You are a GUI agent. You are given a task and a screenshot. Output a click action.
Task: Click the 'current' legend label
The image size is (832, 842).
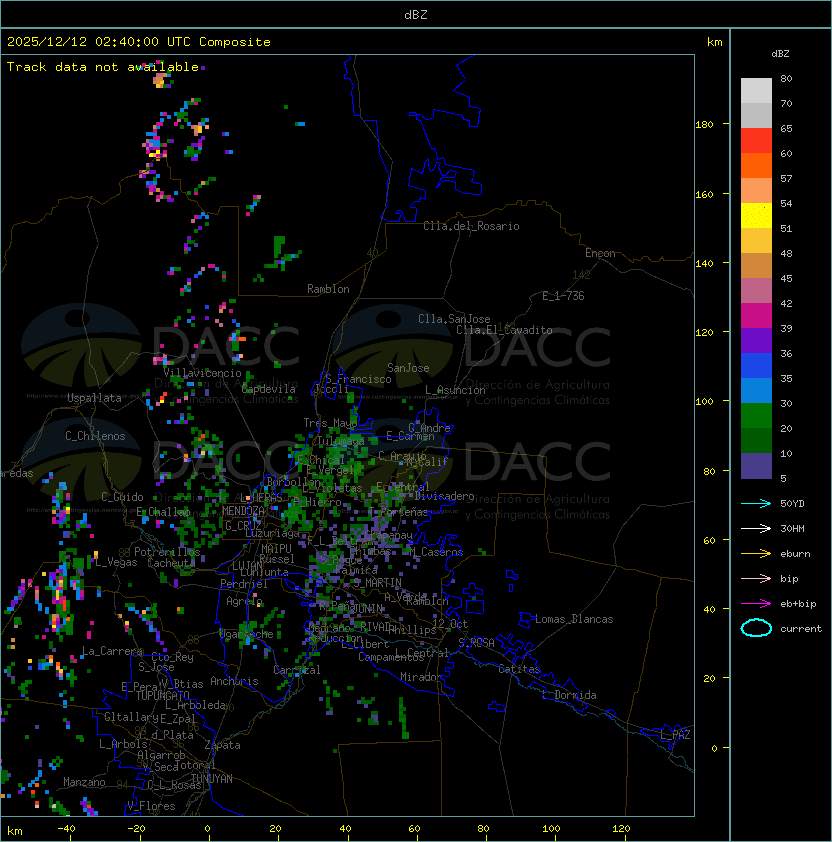[x=801, y=628]
